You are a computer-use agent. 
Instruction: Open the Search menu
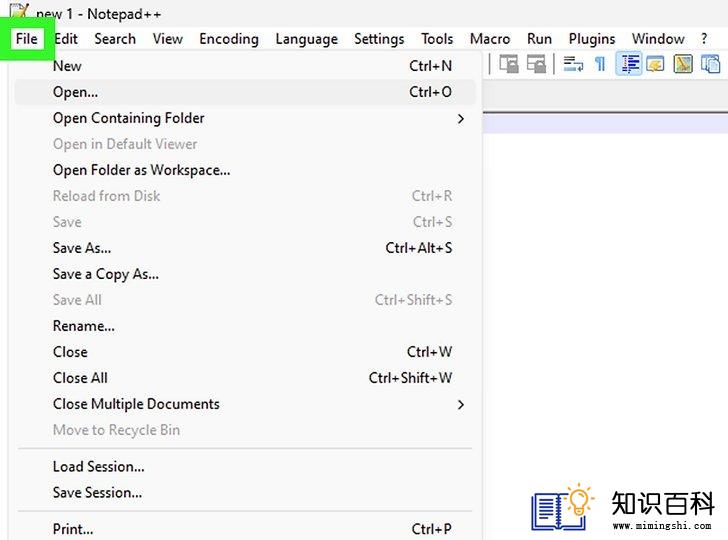[115, 39]
